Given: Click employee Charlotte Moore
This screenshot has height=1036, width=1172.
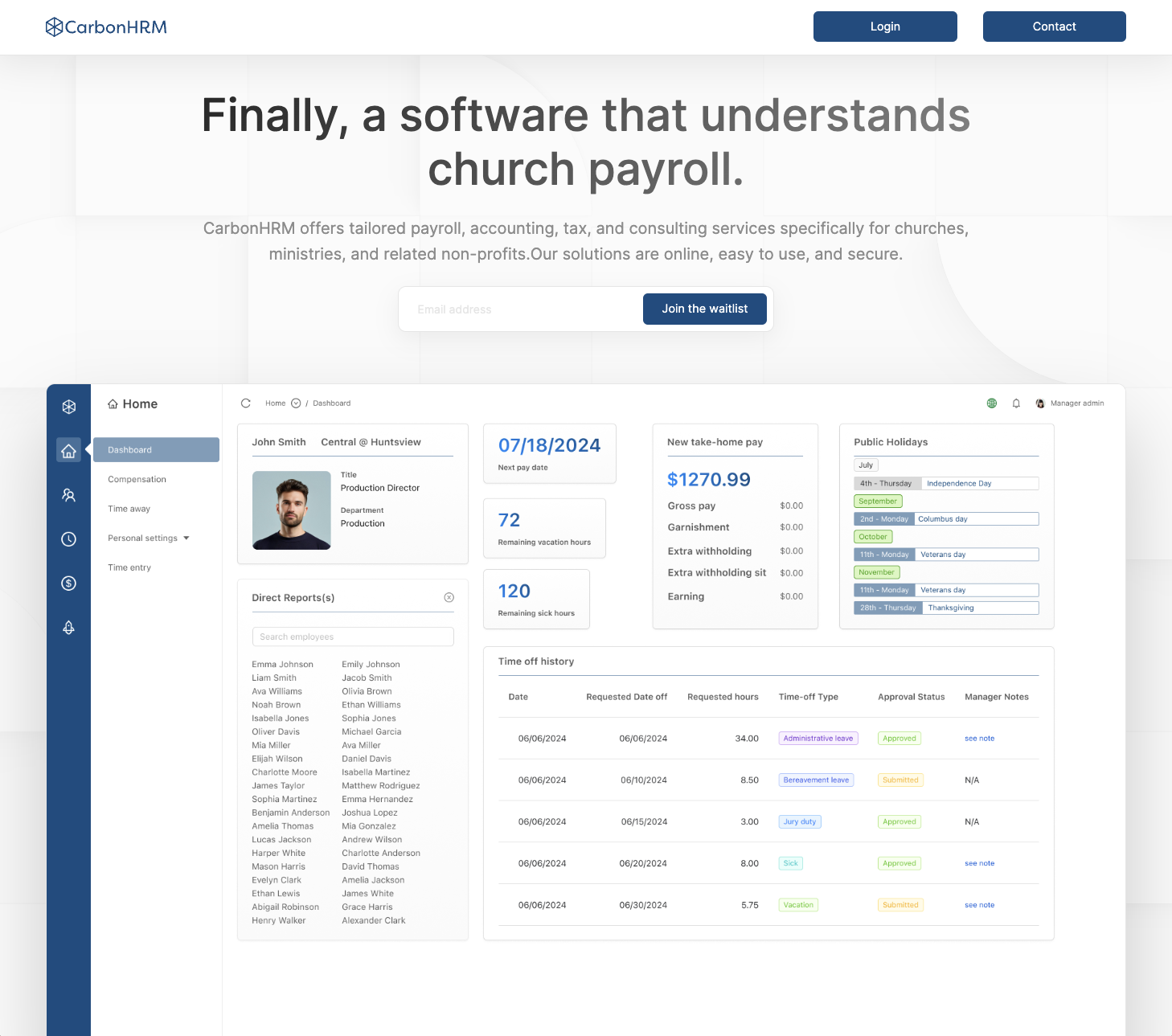Looking at the screenshot, I should [285, 772].
